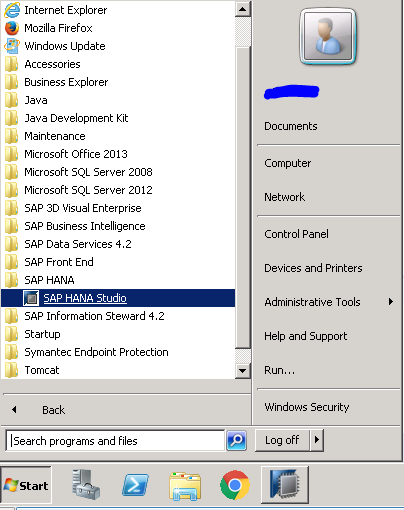Open Network from the right pane
The width and height of the screenshot is (404, 510).
(284, 197)
